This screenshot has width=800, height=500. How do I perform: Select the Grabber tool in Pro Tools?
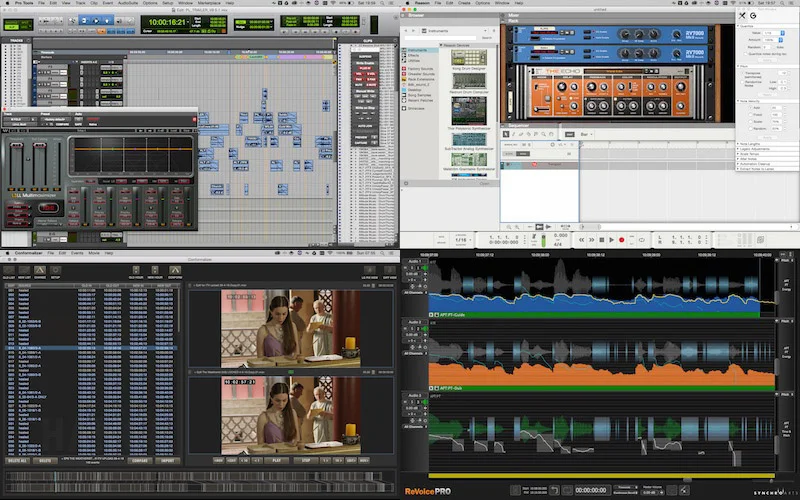pos(107,21)
